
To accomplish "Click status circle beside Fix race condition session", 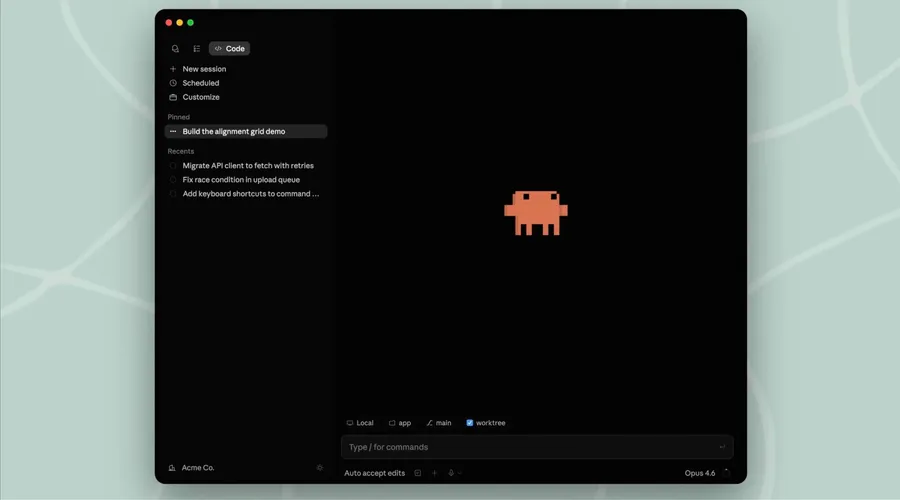I will coord(173,180).
